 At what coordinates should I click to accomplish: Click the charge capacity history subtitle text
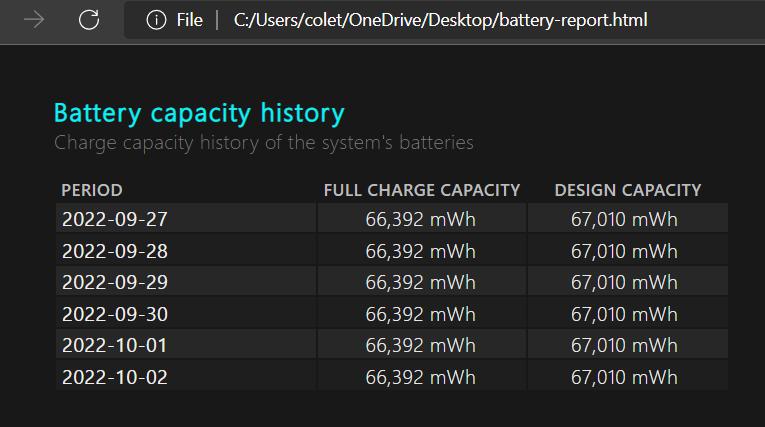[x=263, y=143]
